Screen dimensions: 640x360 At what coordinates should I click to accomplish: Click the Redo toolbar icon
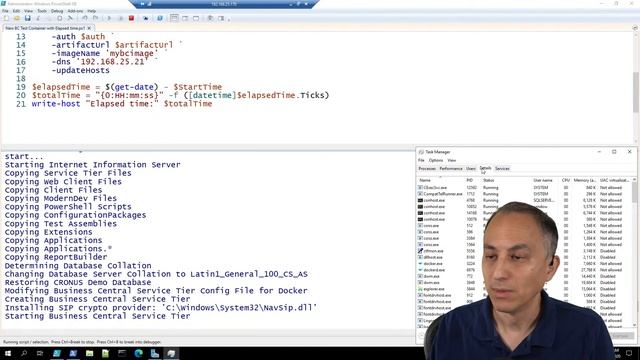tap(95, 18)
